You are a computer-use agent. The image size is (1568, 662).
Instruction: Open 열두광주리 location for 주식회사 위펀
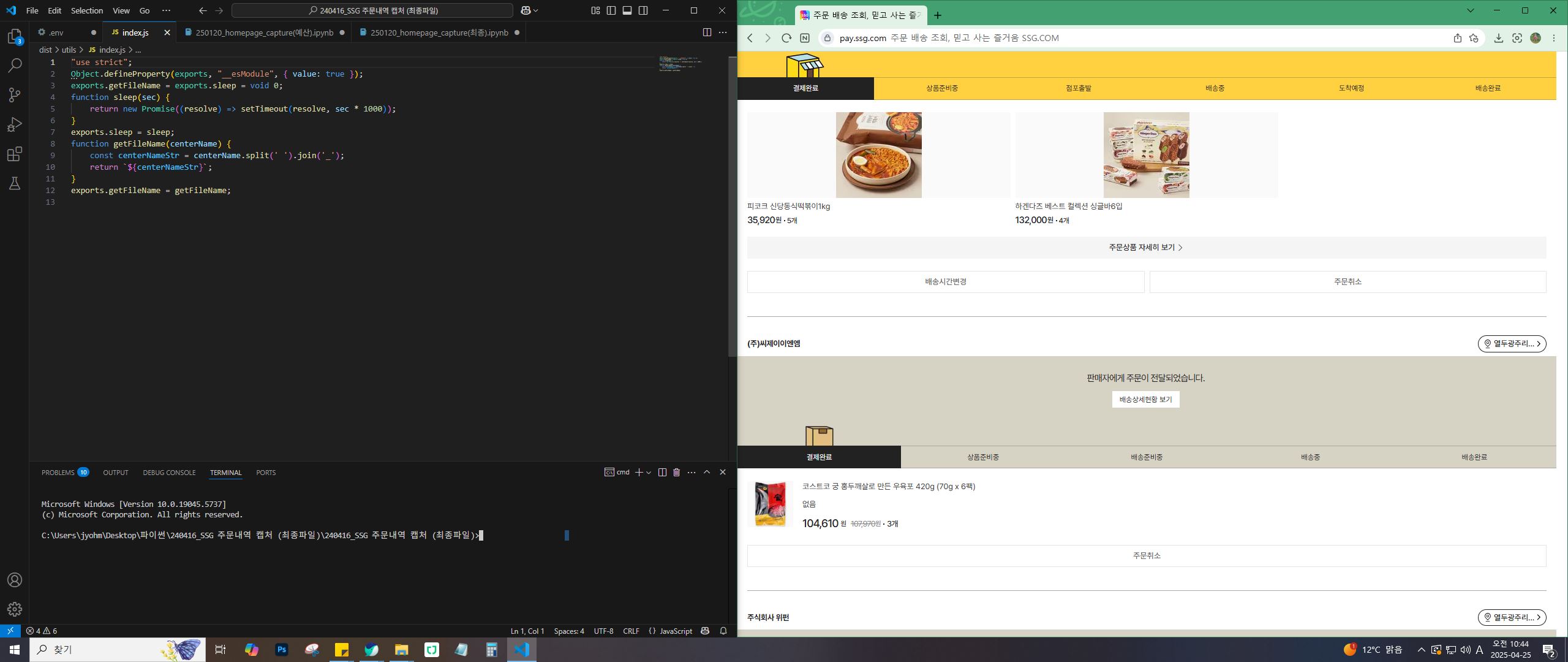tap(1512, 617)
